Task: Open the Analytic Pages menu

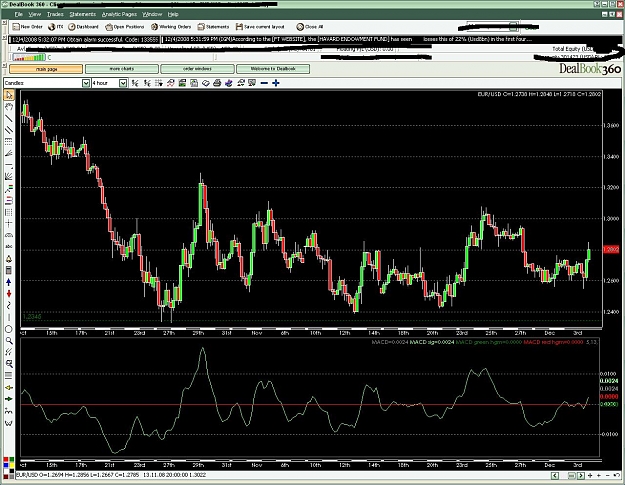Action: click(119, 14)
